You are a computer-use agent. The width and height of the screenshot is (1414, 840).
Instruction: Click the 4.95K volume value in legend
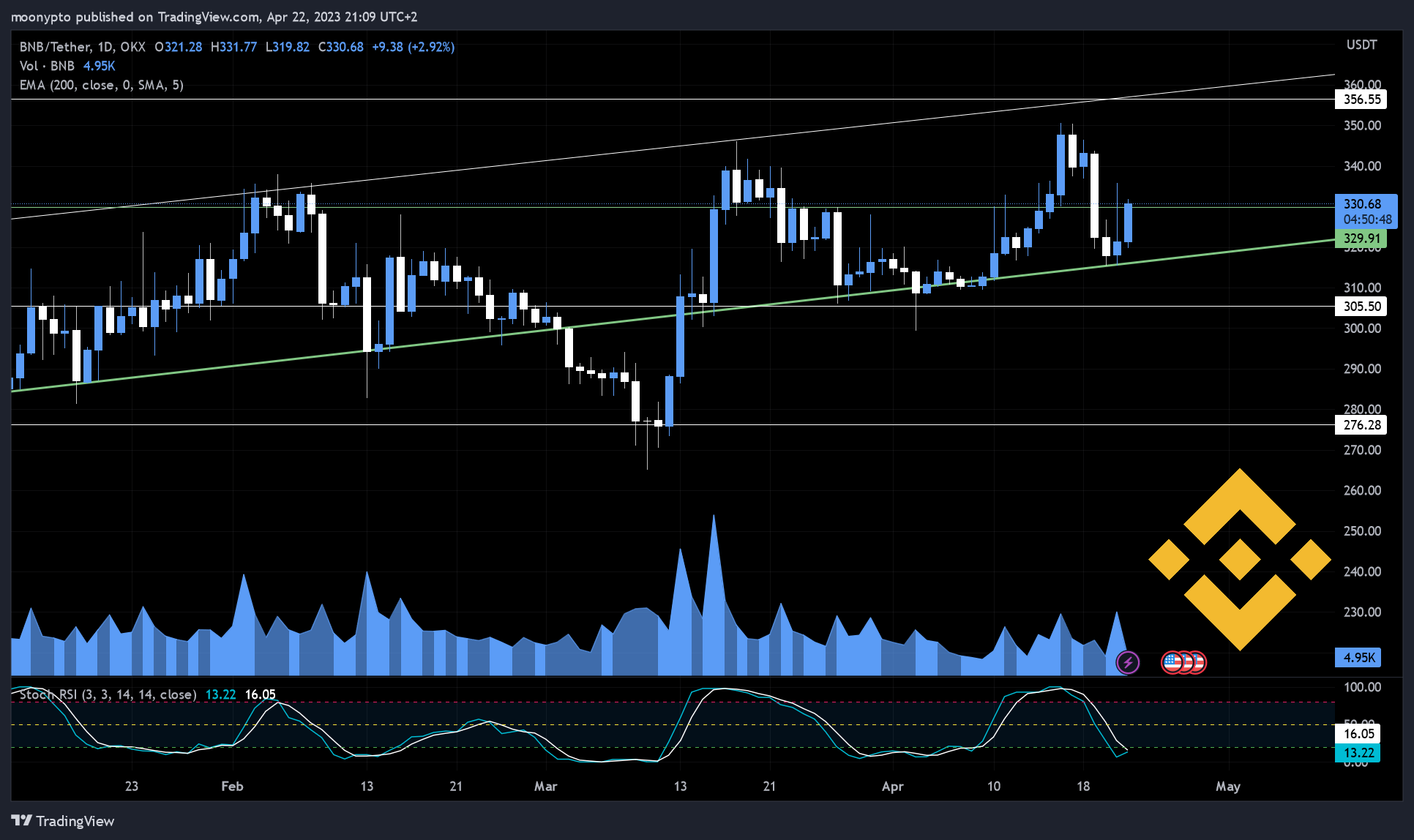(x=100, y=66)
